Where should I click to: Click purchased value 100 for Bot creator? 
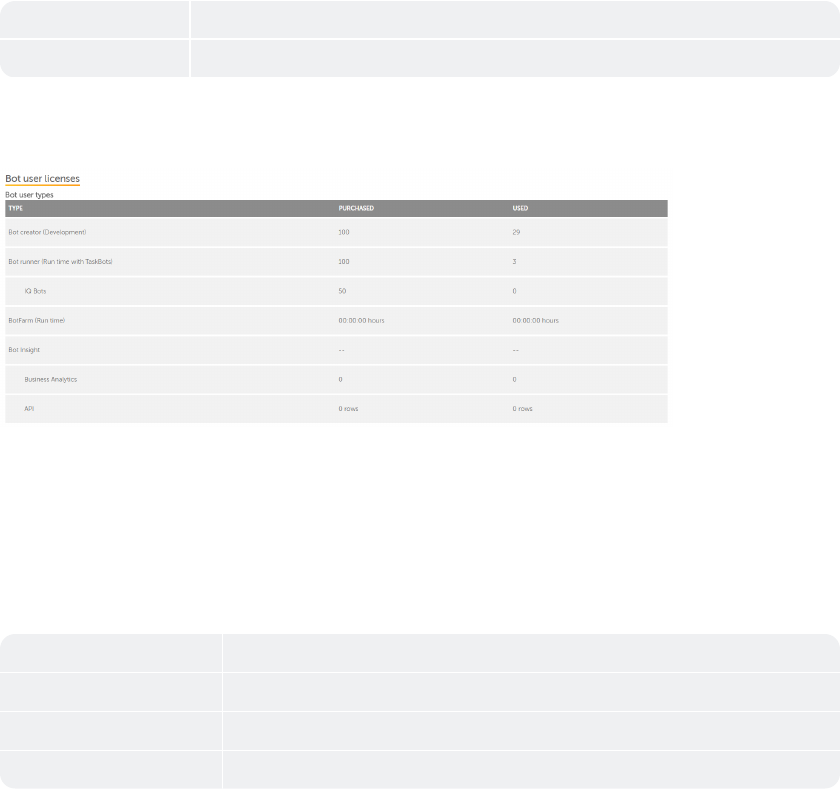344,232
